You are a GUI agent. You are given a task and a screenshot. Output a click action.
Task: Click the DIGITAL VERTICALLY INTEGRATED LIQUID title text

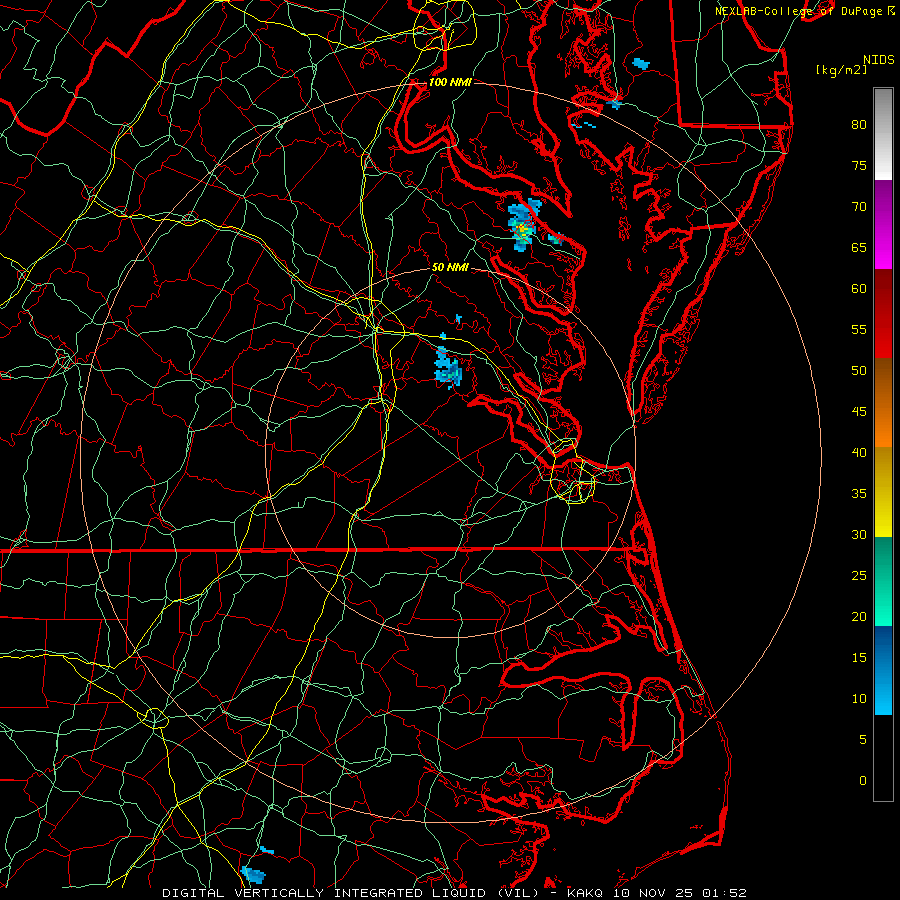pyautogui.click(x=324, y=893)
